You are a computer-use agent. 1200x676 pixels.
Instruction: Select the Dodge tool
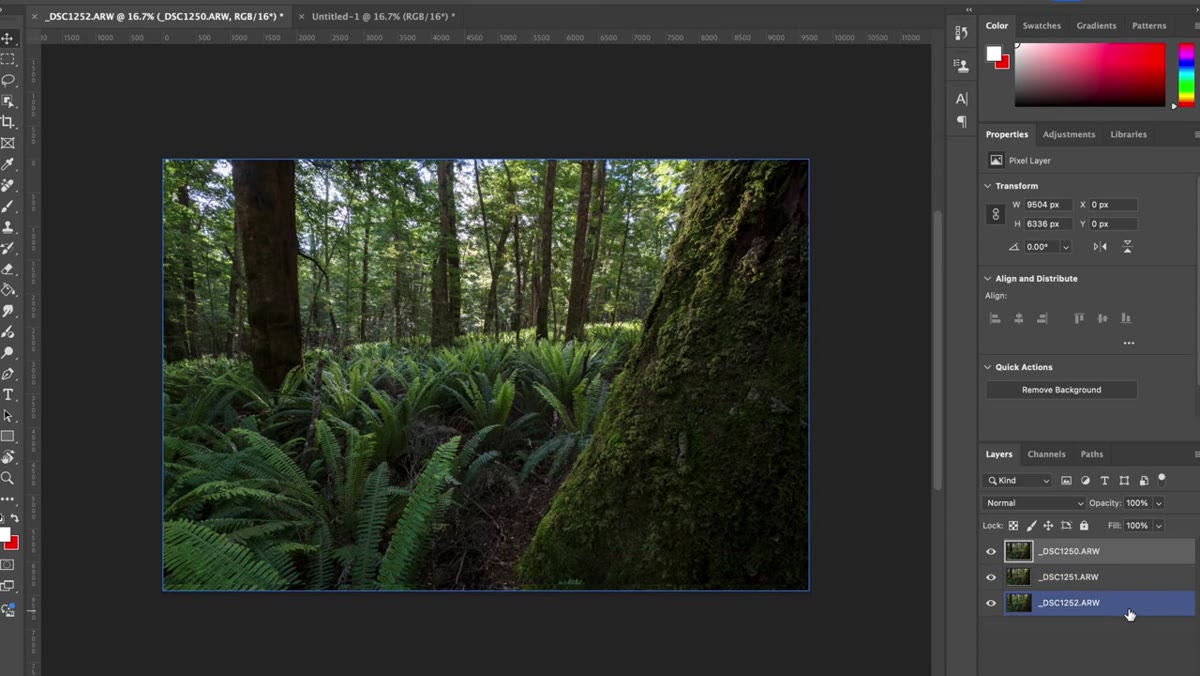click(x=7, y=353)
